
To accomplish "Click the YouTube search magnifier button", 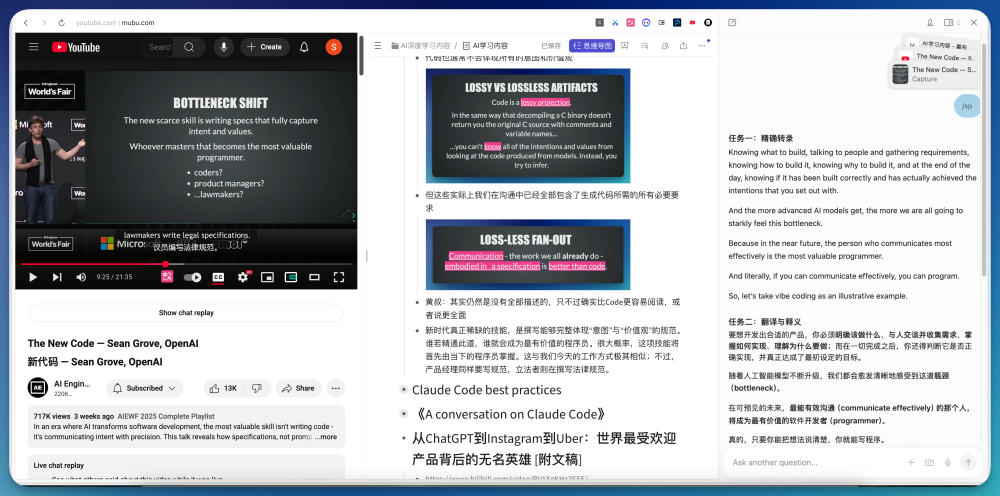I will click(x=189, y=47).
